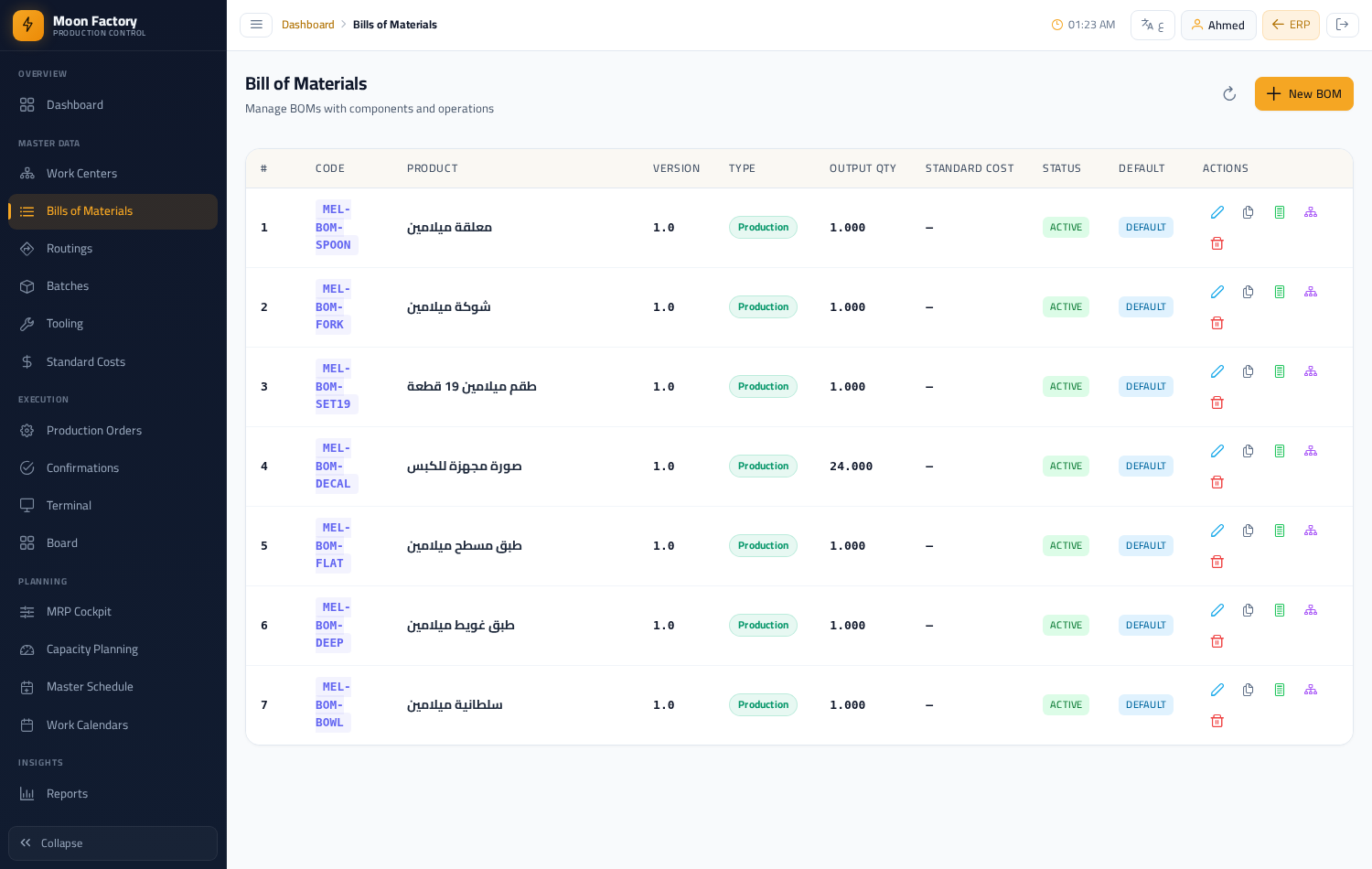Open Routings in the sidebar
This screenshot has width=1372, height=869.
(x=113, y=249)
